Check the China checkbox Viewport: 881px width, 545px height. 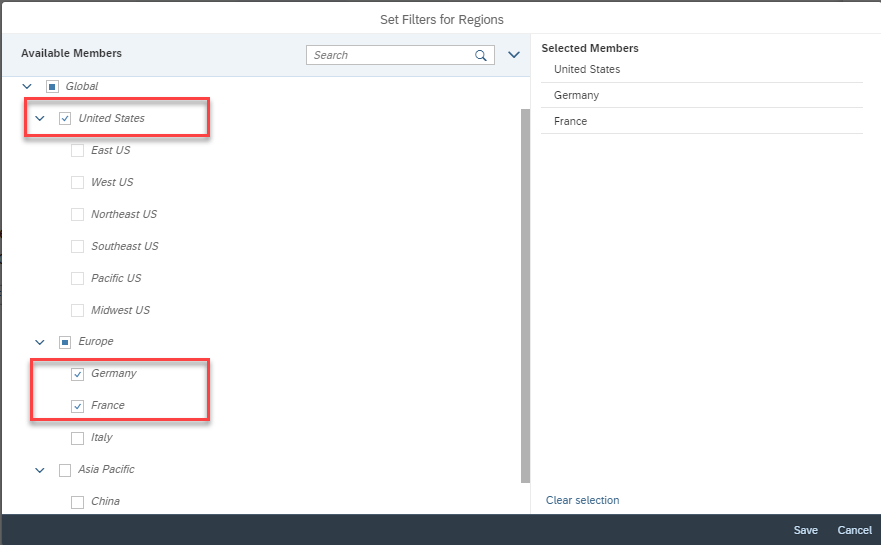(x=78, y=502)
